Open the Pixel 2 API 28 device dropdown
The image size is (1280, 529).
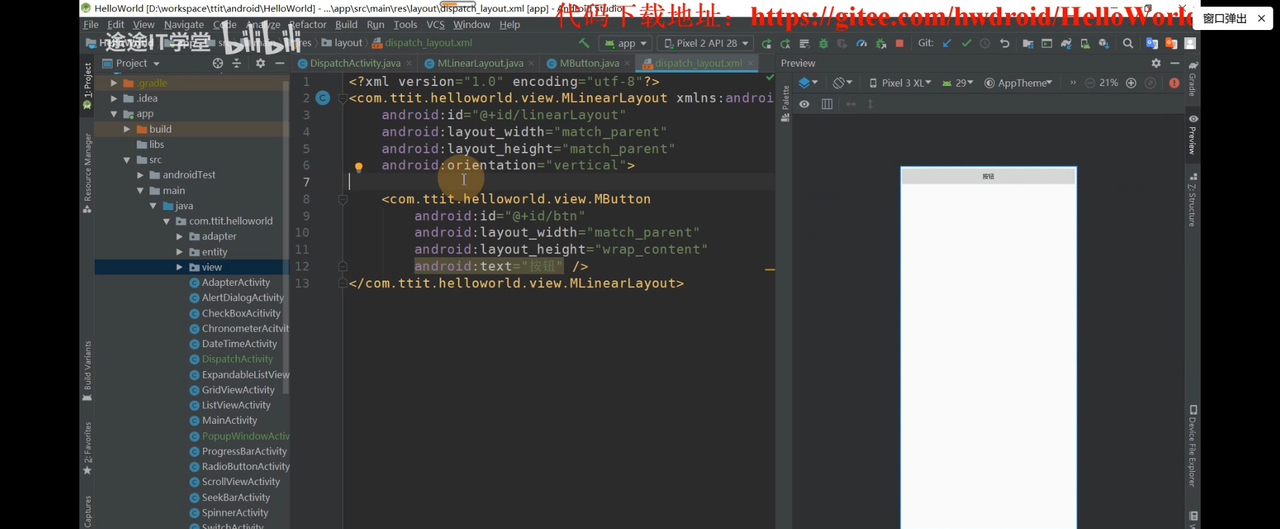point(705,43)
